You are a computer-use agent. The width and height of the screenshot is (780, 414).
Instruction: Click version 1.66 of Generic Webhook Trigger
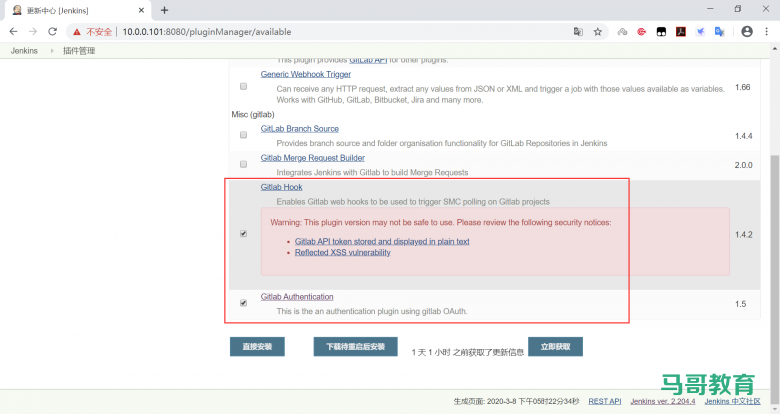tap(743, 87)
